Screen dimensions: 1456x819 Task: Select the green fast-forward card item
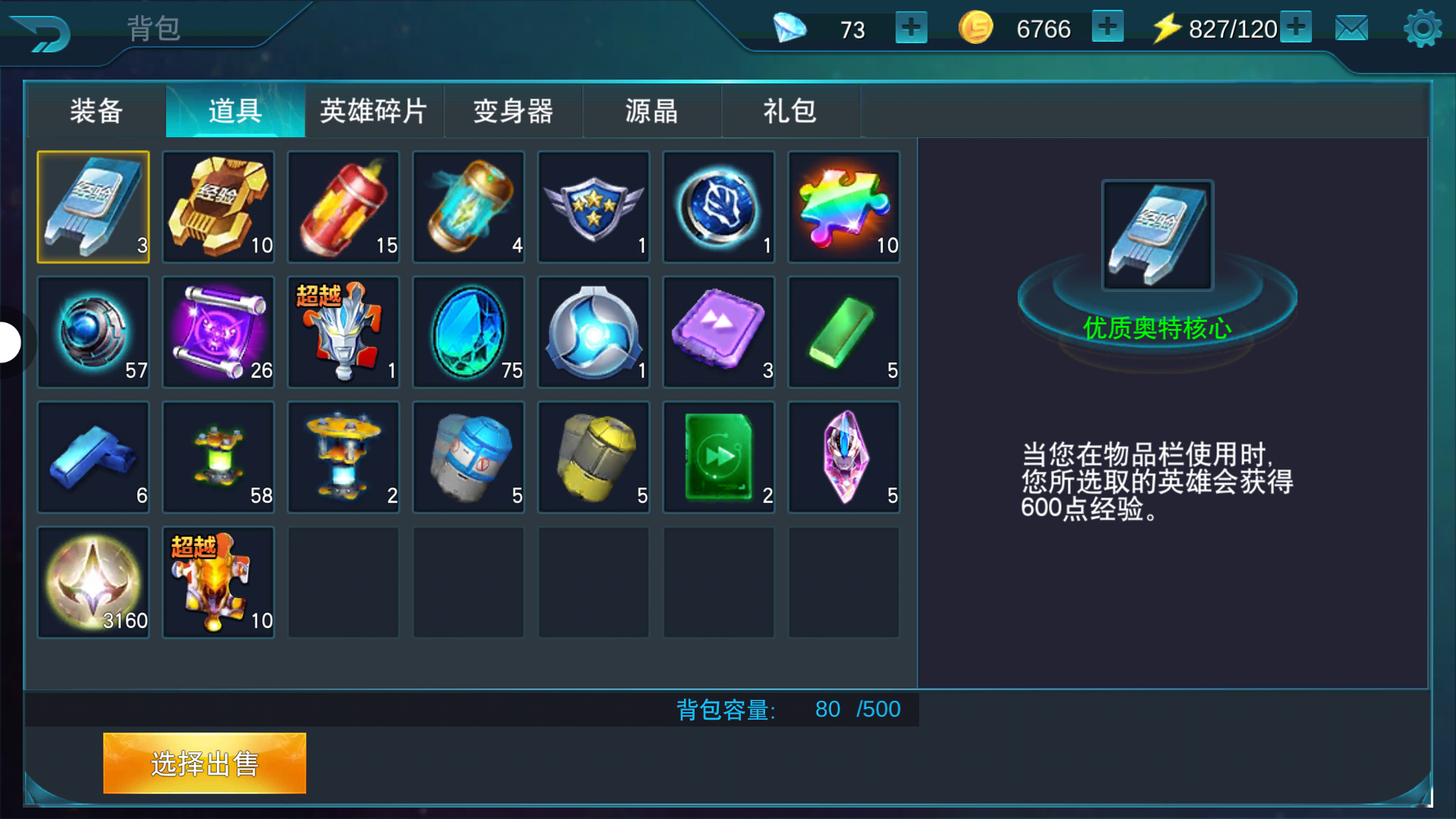tap(719, 457)
